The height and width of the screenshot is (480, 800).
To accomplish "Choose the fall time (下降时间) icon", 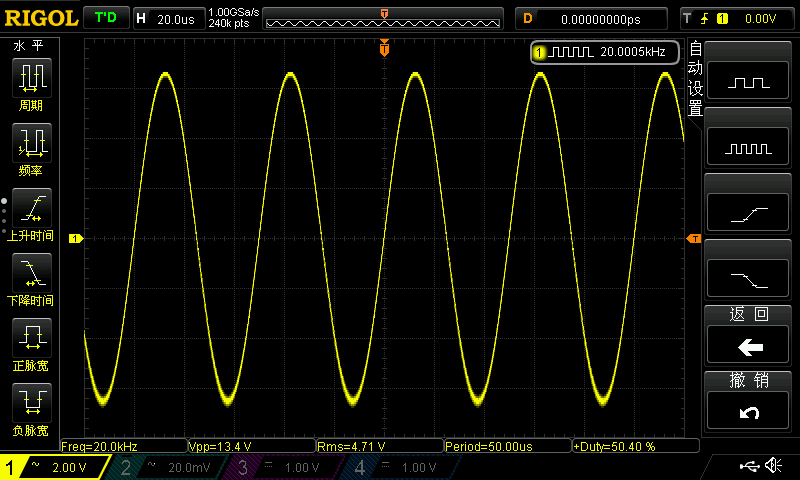I will [x=32, y=273].
